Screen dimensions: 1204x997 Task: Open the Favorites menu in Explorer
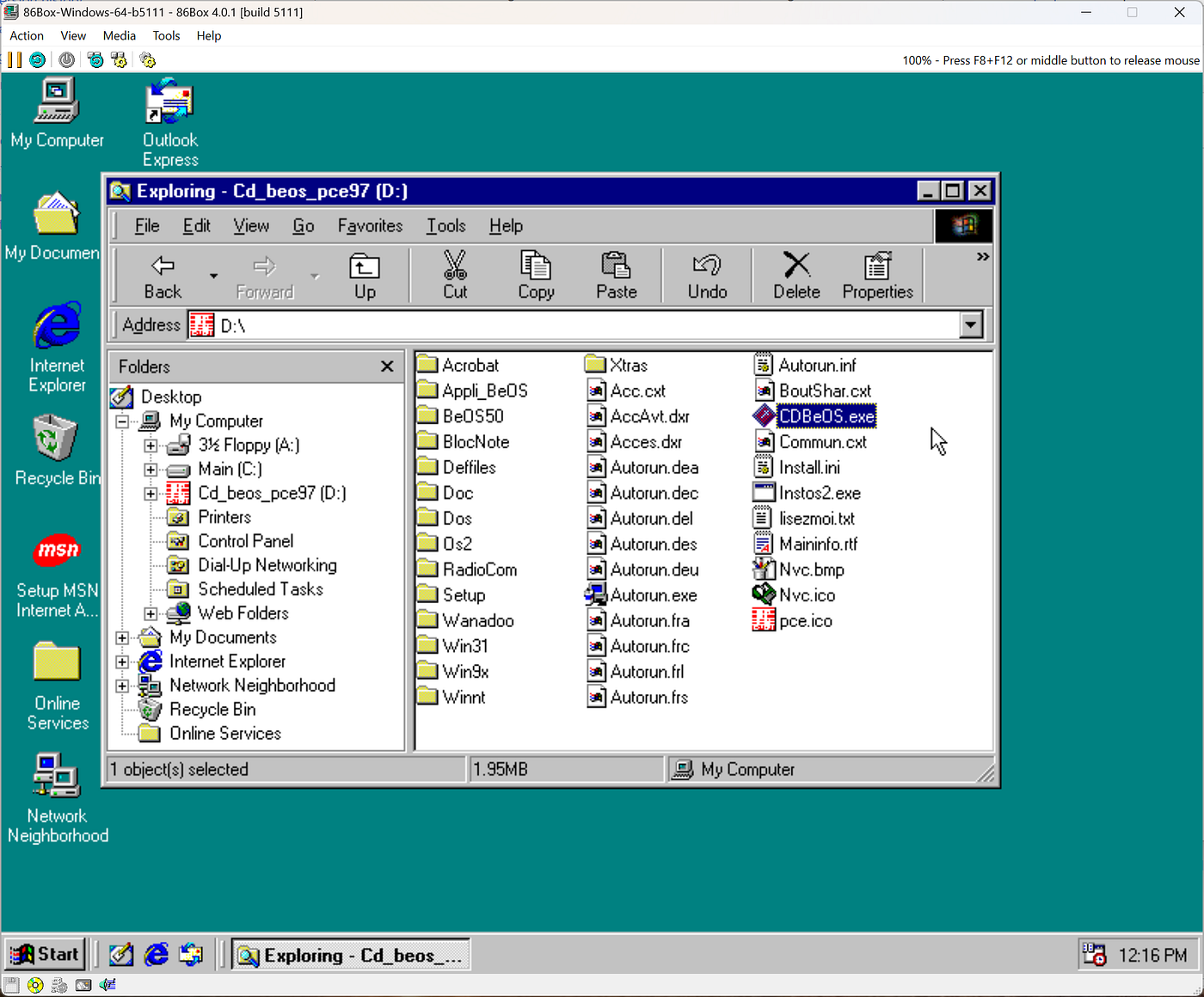point(370,225)
